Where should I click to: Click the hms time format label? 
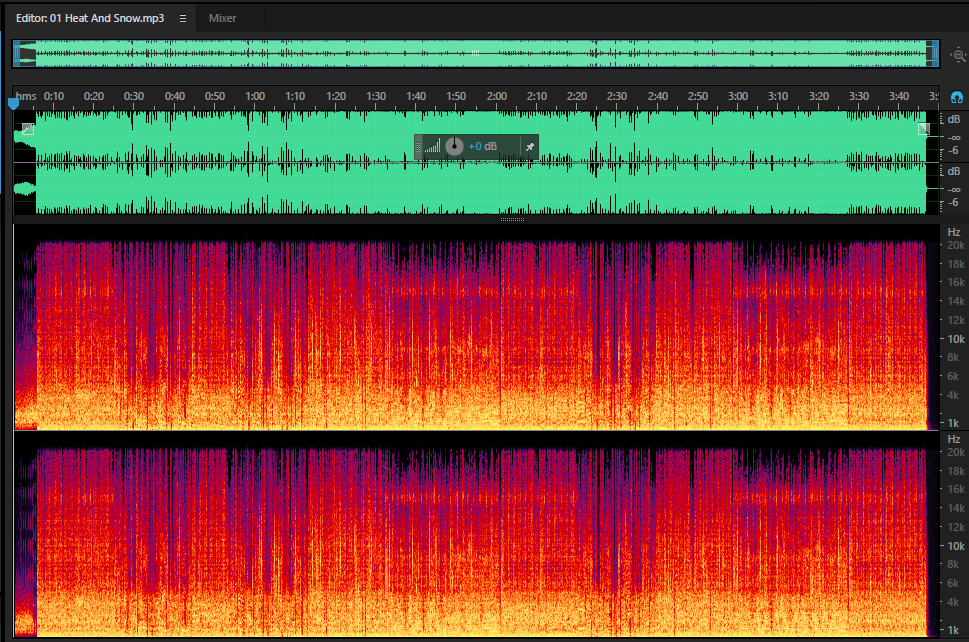pyautogui.click(x=26, y=96)
